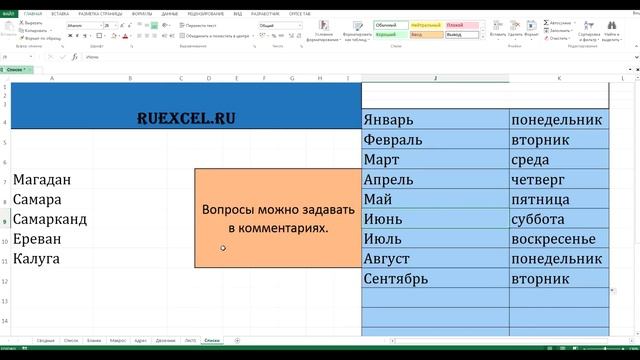This screenshot has height=360, width=640.
Task: Open Найти и выделить binoculars menu
Action: (611, 31)
